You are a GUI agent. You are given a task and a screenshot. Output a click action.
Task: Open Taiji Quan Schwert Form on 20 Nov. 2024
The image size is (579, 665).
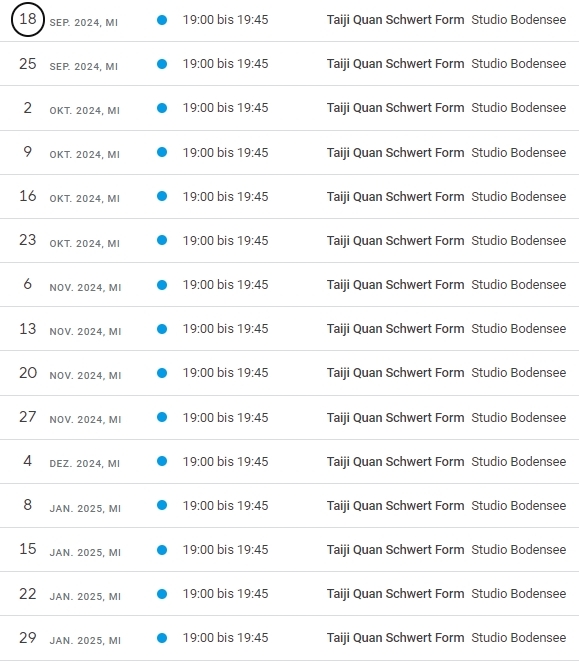pos(395,373)
